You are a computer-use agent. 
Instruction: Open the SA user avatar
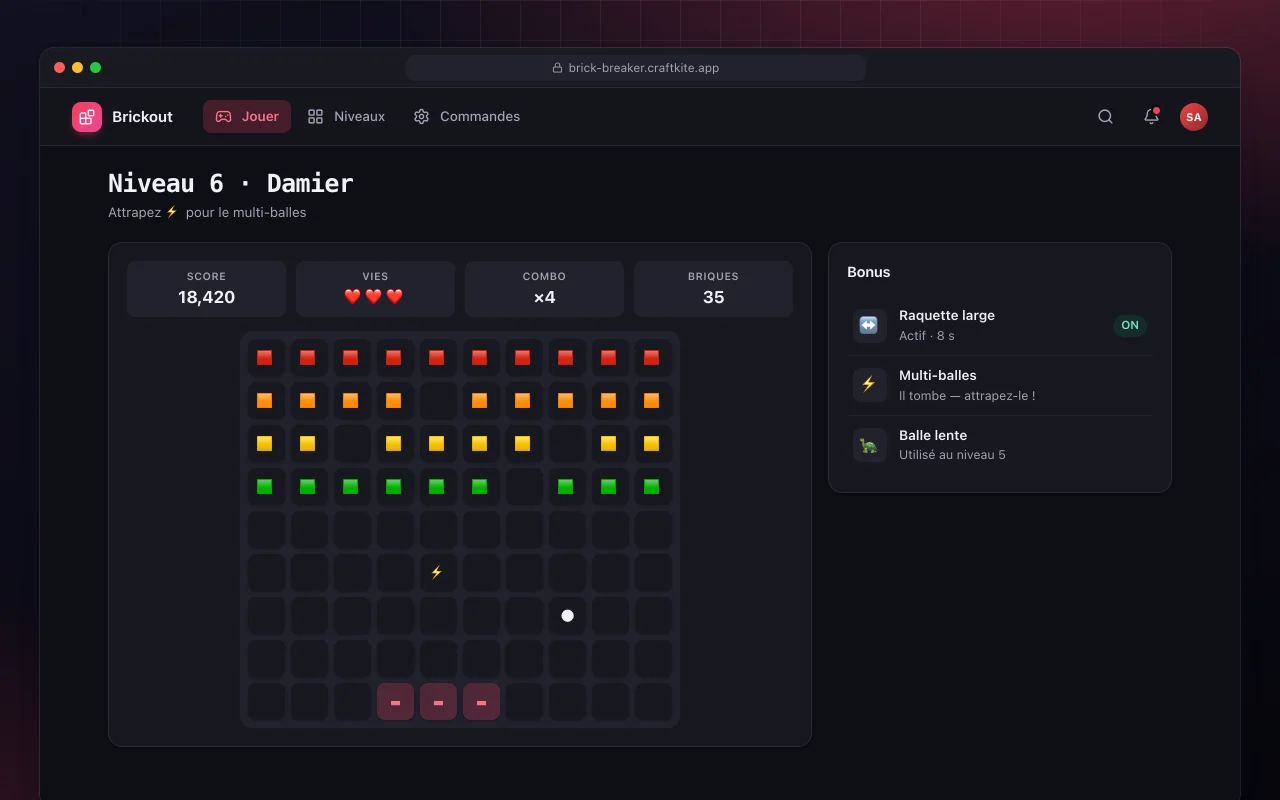point(1193,117)
